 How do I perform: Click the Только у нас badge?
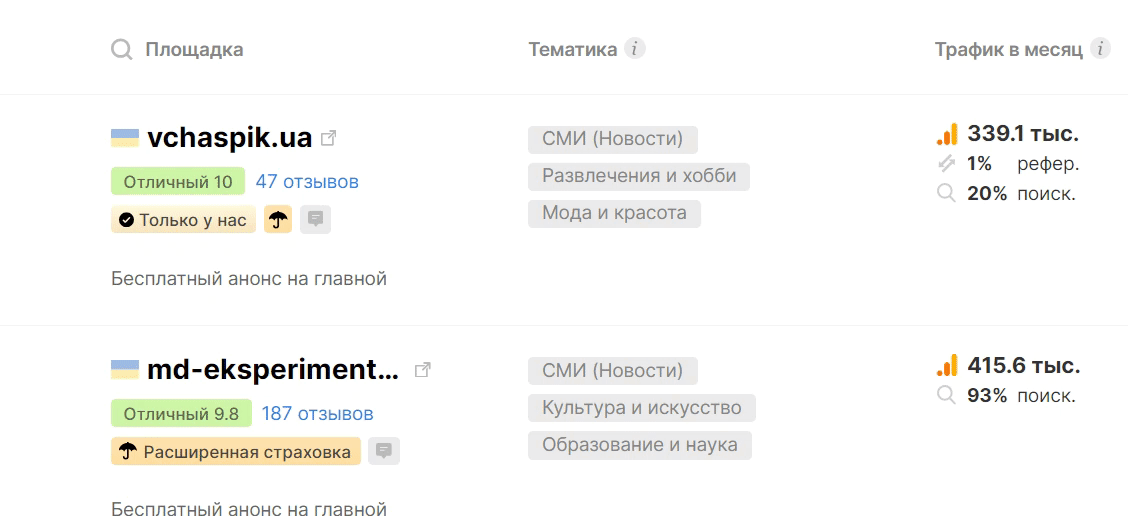[183, 220]
